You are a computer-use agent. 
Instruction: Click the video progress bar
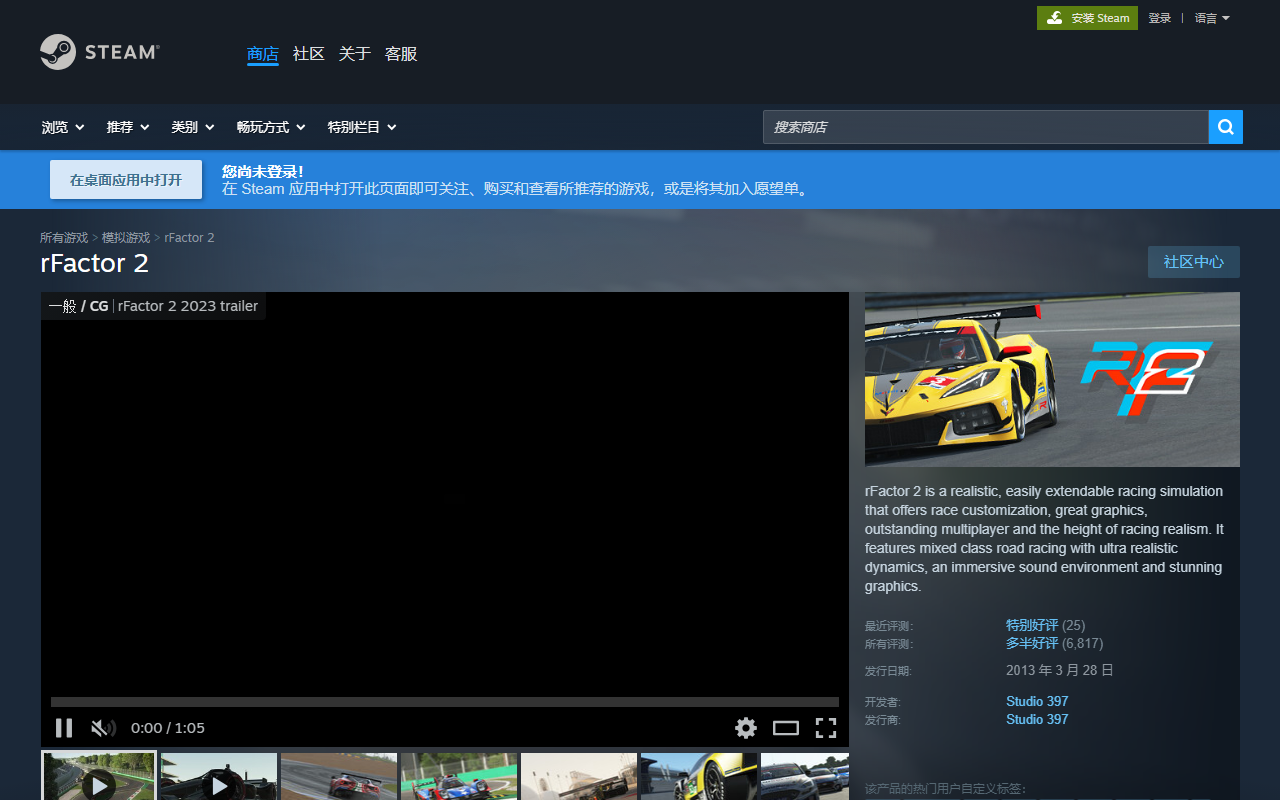(445, 702)
